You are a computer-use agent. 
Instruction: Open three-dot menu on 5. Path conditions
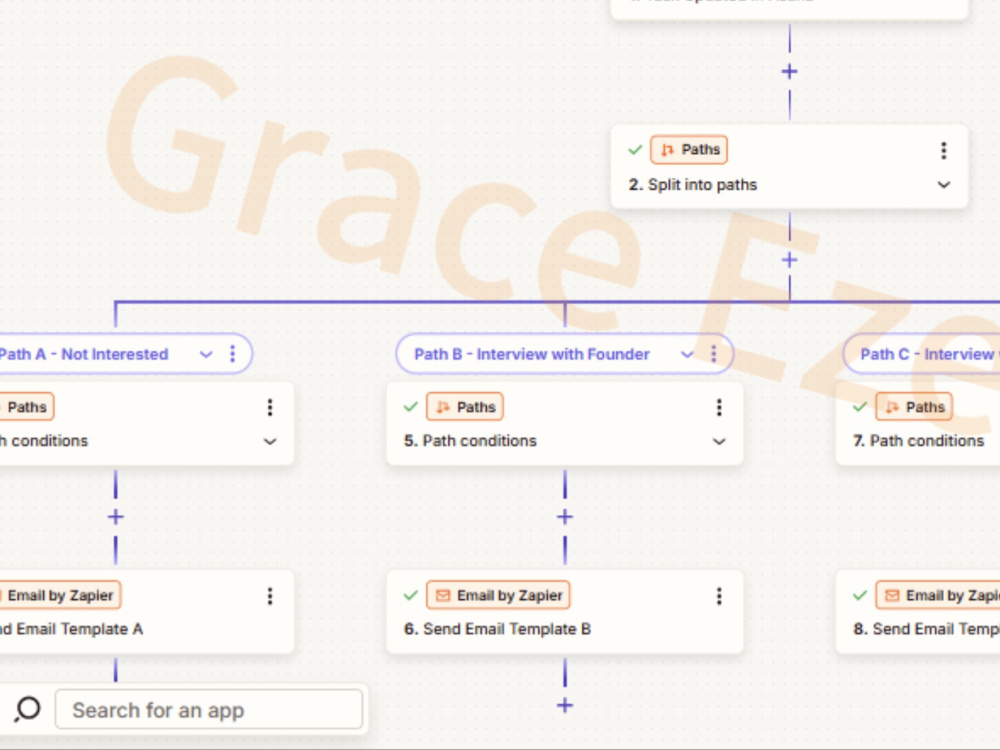[x=719, y=408]
